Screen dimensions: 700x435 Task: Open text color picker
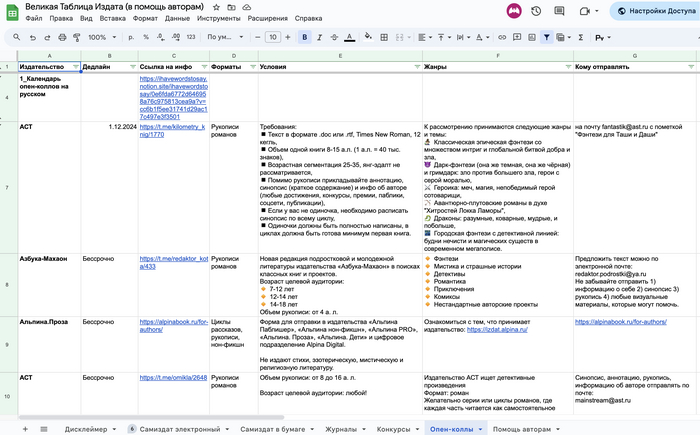click(350, 38)
